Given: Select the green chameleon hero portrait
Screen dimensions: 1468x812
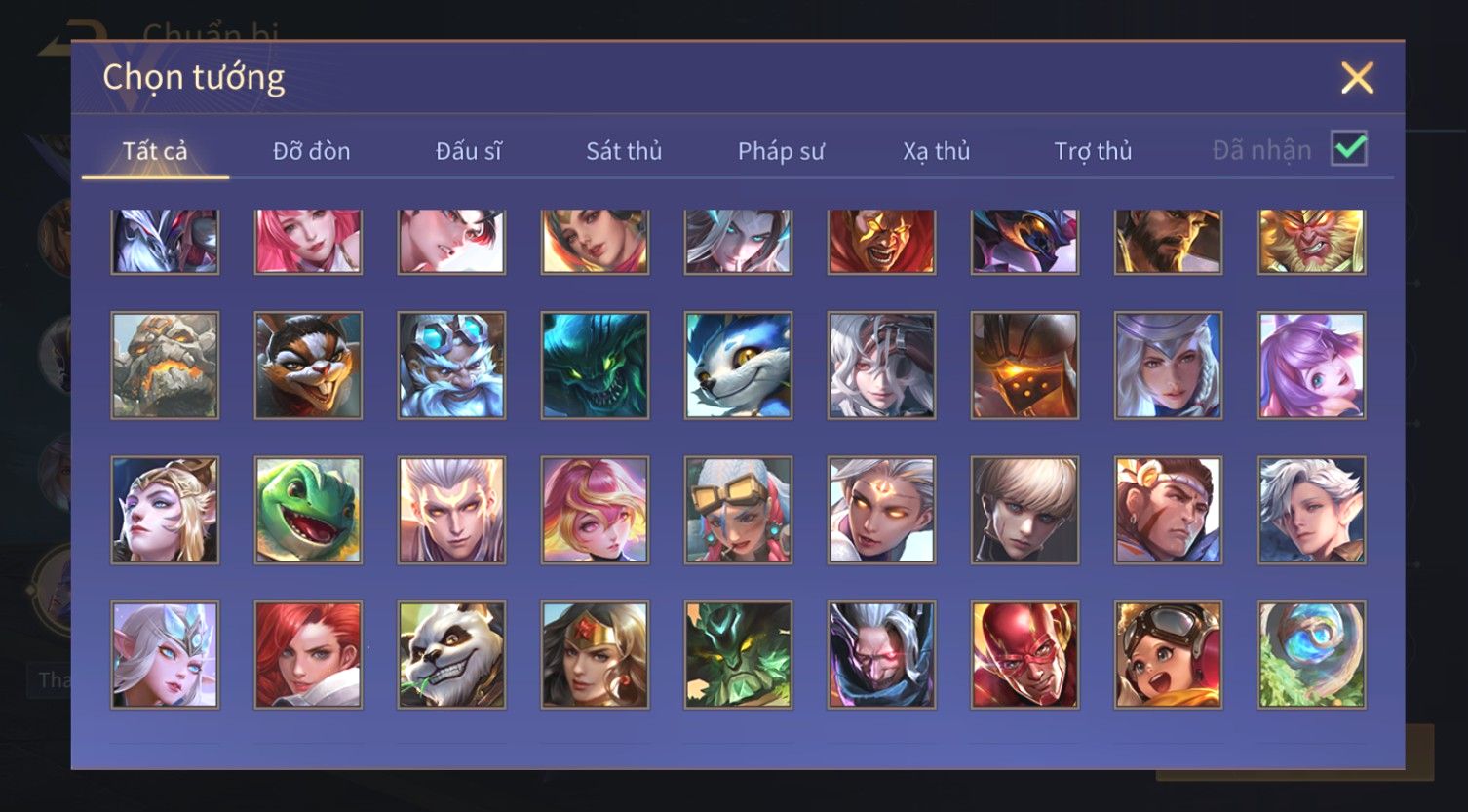Looking at the screenshot, I should [308, 510].
